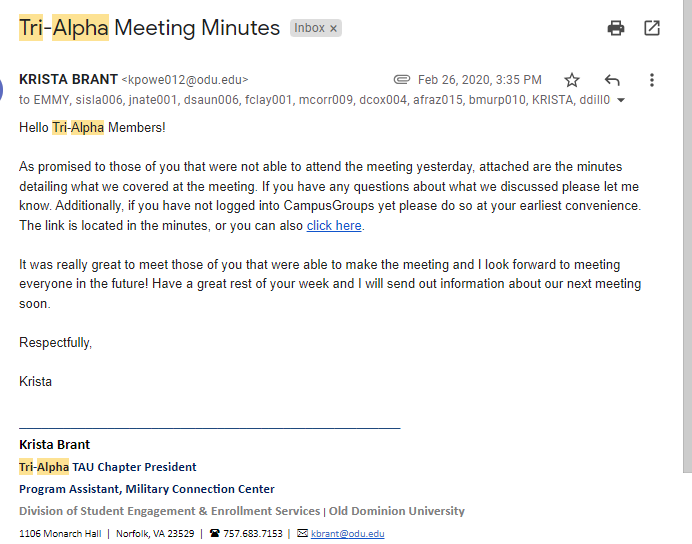The height and width of the screenshot is (544, 692).
Task: Click the recipient list starting with EMMY
Action: pos(314,100)
